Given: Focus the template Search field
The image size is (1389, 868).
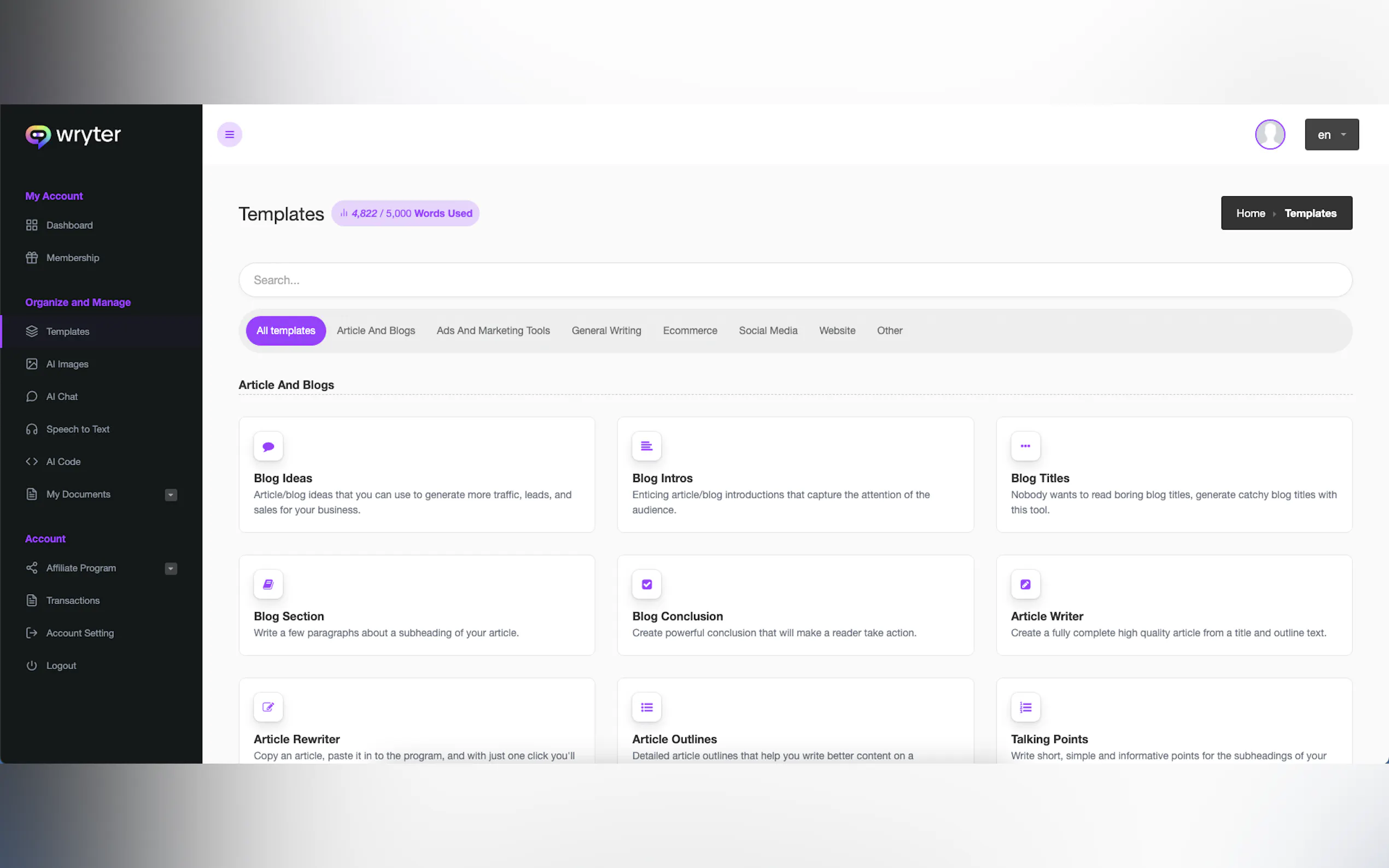Looking at the screenshot, I should coord(795,280).
